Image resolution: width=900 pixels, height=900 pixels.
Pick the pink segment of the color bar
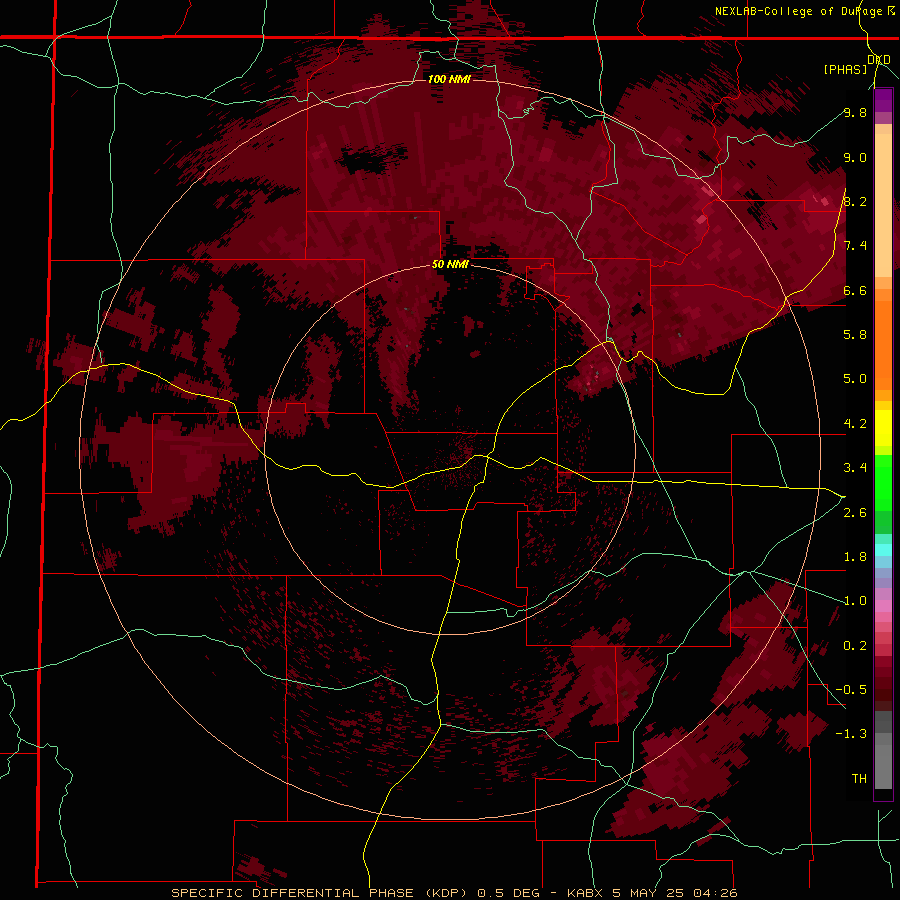click(883, 606)
